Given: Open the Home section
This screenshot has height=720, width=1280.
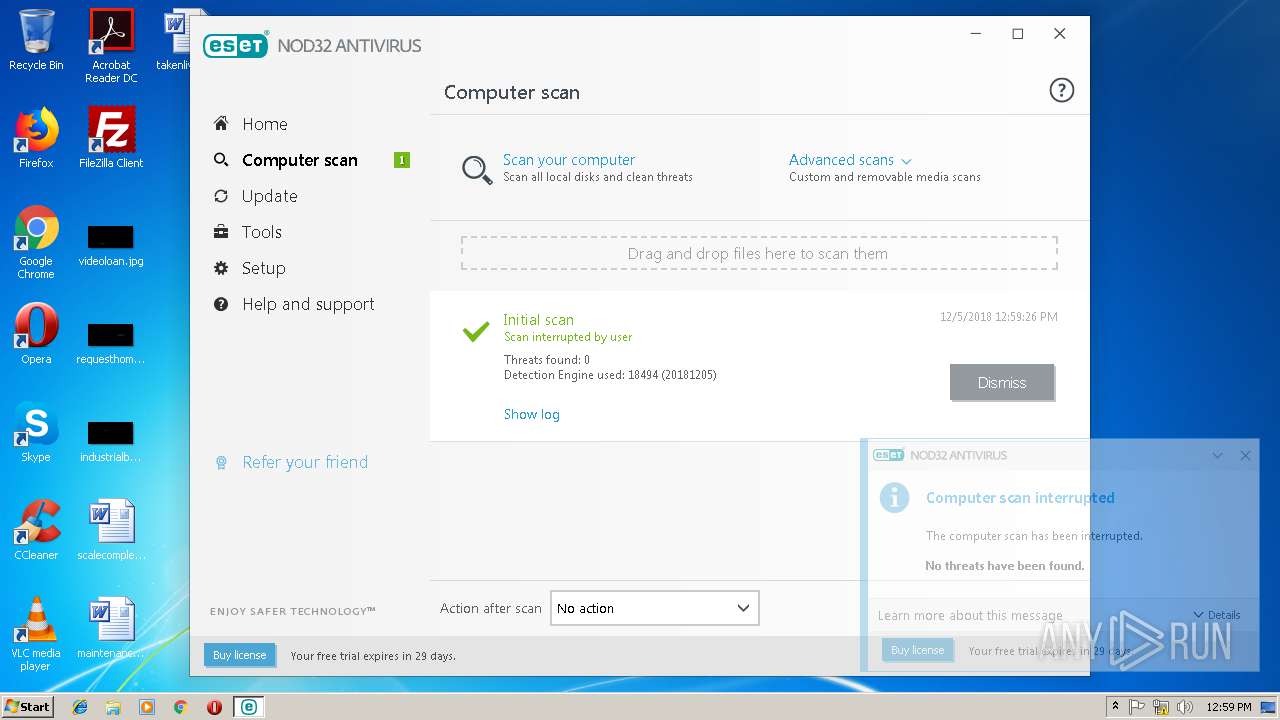Looking at the screenshot, I should pyautogui.click(x=264, y=124).
